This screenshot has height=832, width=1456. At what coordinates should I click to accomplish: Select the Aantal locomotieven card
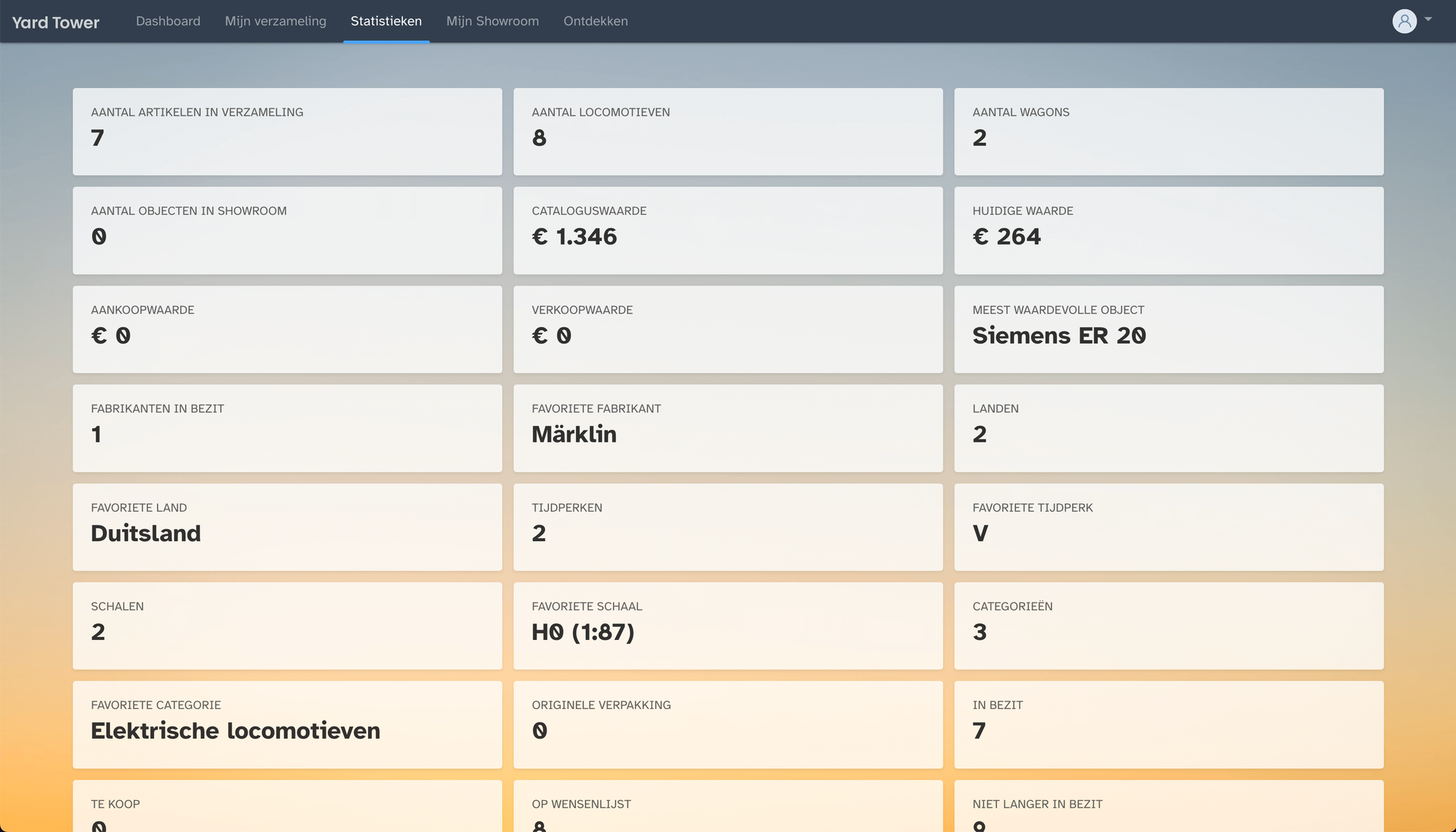coord(728,131)
